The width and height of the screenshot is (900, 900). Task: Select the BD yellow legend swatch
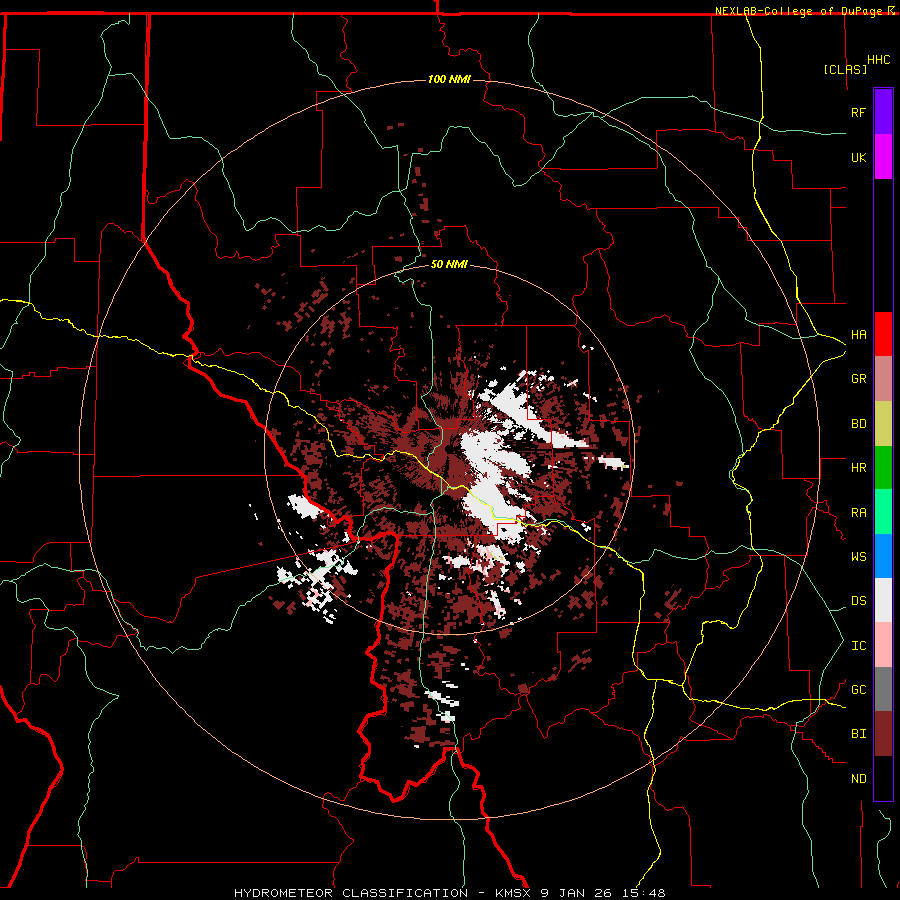[x=883, y=424]
